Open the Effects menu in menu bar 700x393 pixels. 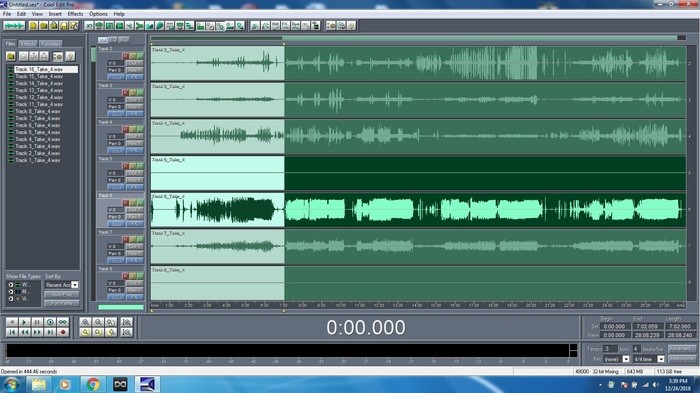coord(75,14)
